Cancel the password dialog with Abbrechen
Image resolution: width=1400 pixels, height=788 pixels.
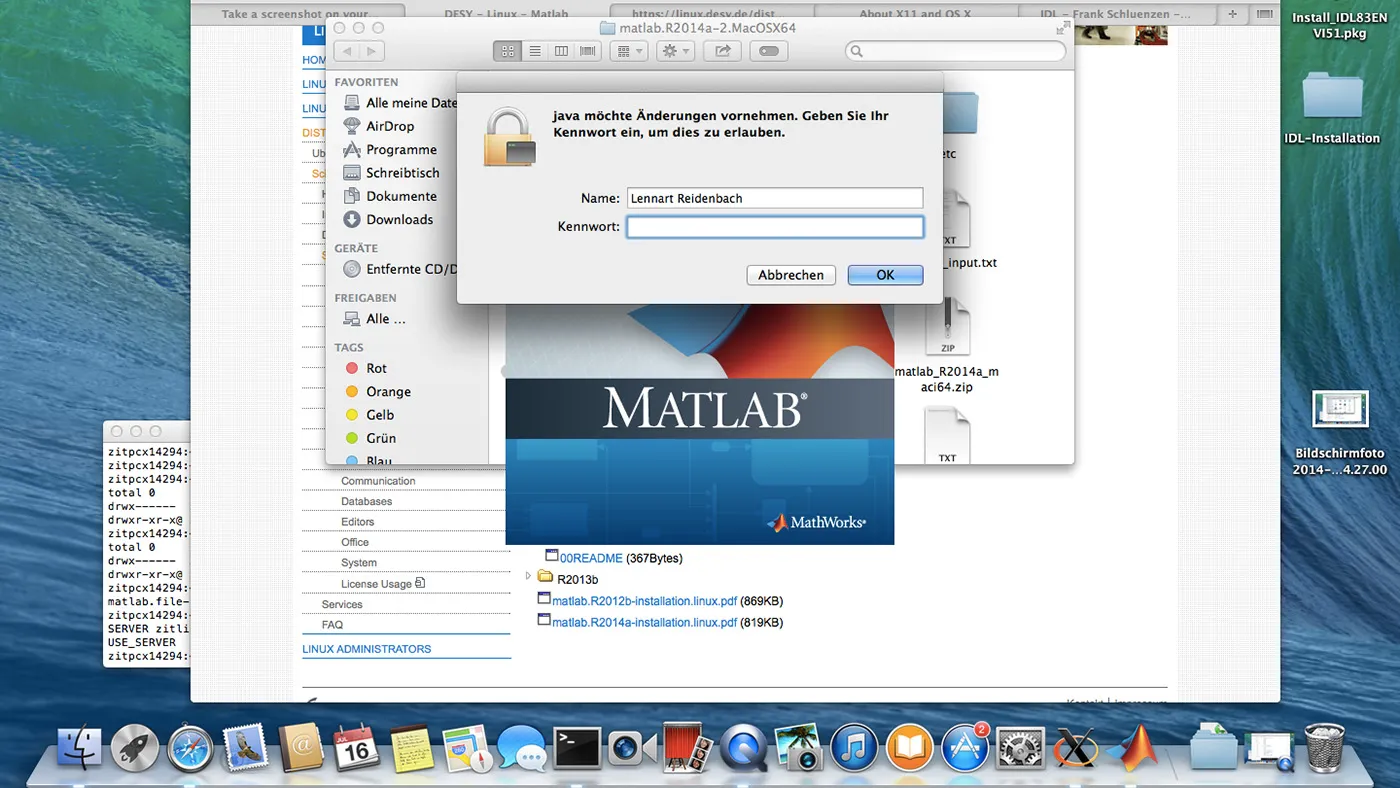coord(790,274)
